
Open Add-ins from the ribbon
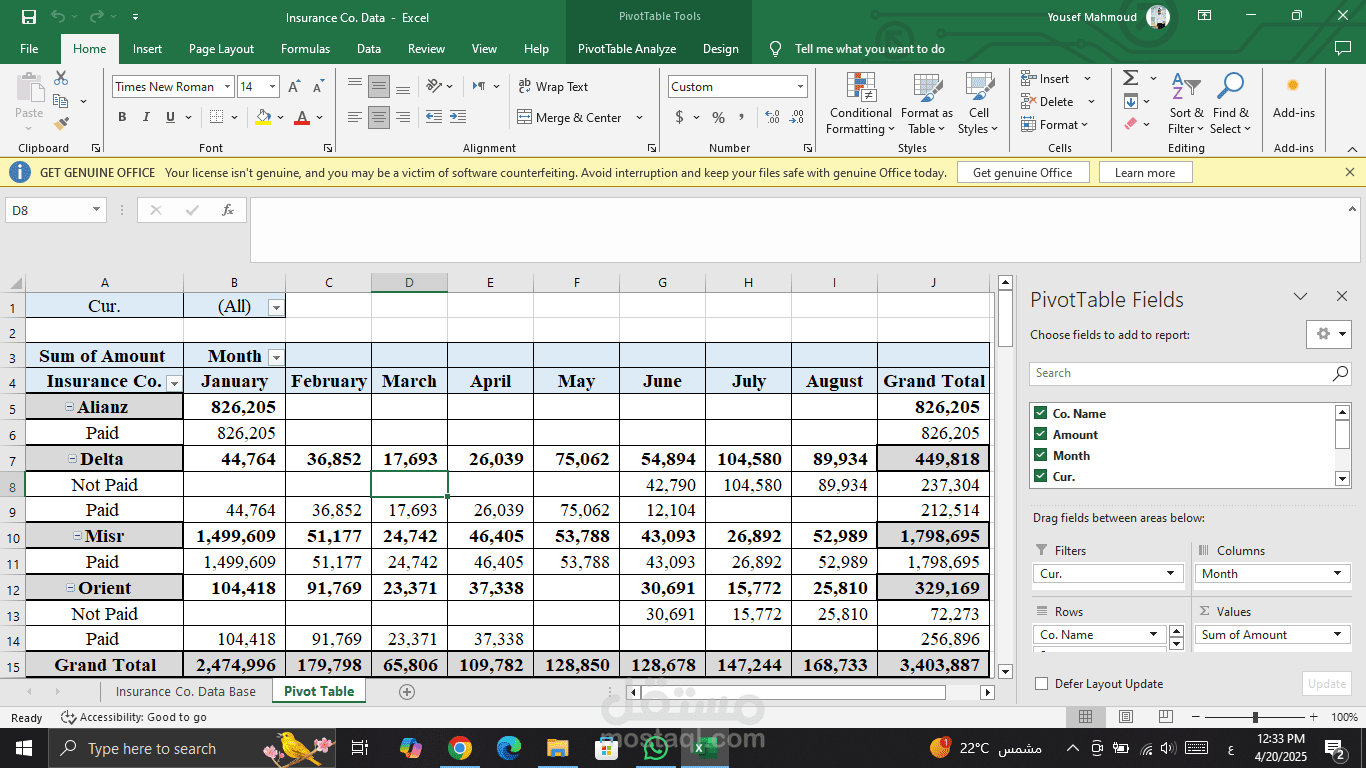[x=1293, y=98]
